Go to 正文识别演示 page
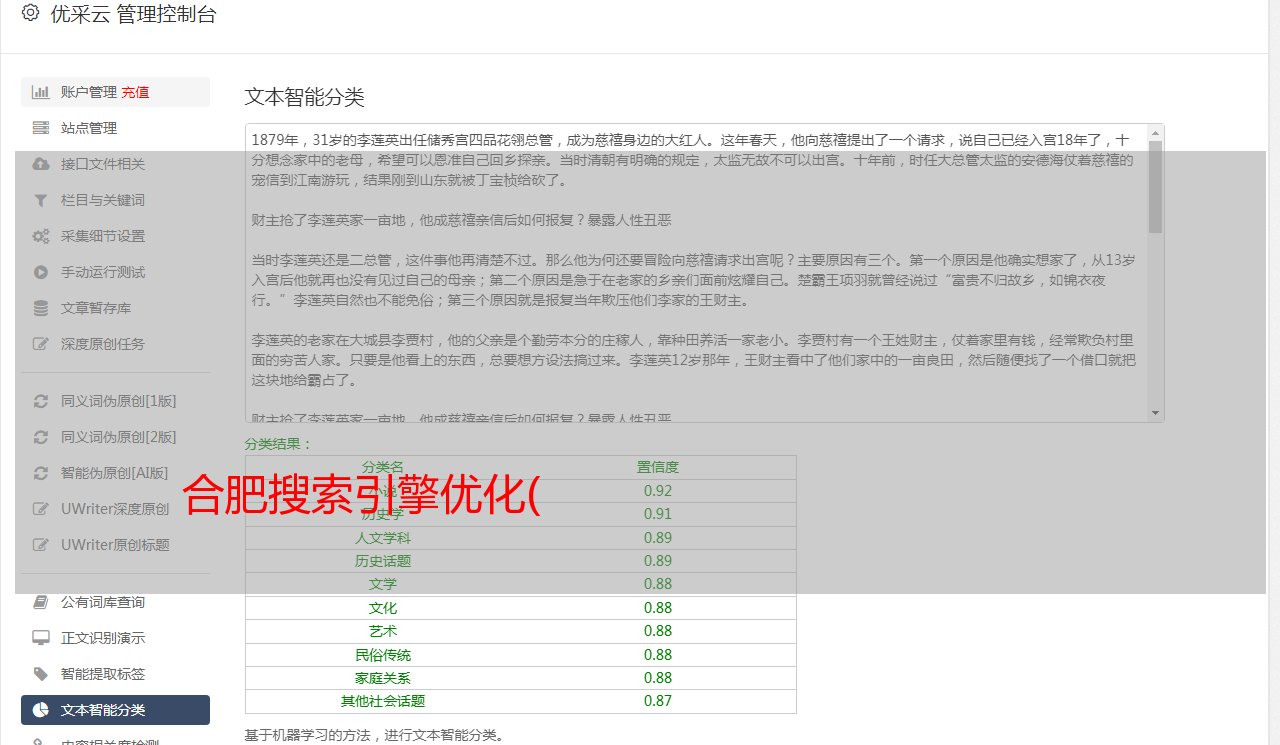 102,638
